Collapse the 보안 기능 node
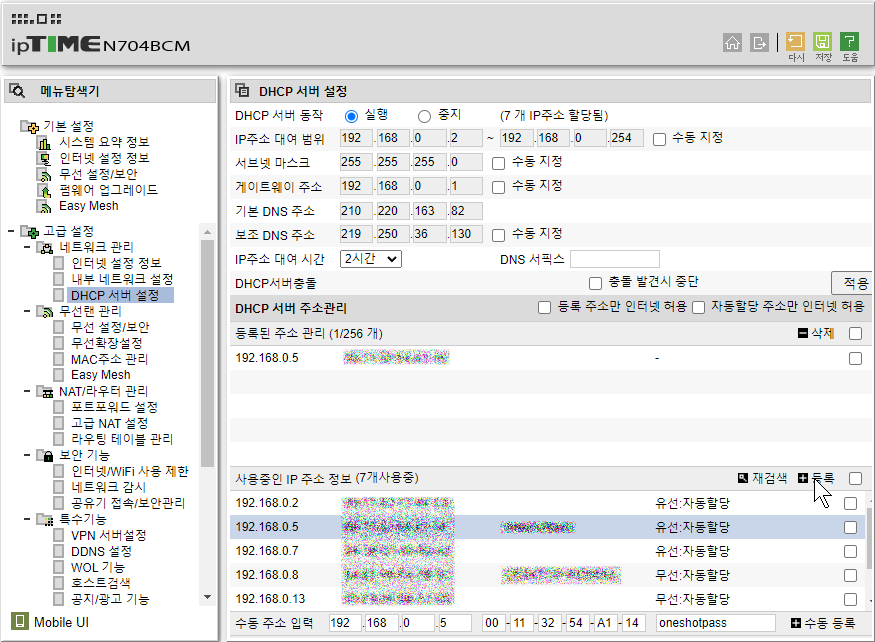The height and width of the screenshot is (642, 875). (x=27, y=455)
